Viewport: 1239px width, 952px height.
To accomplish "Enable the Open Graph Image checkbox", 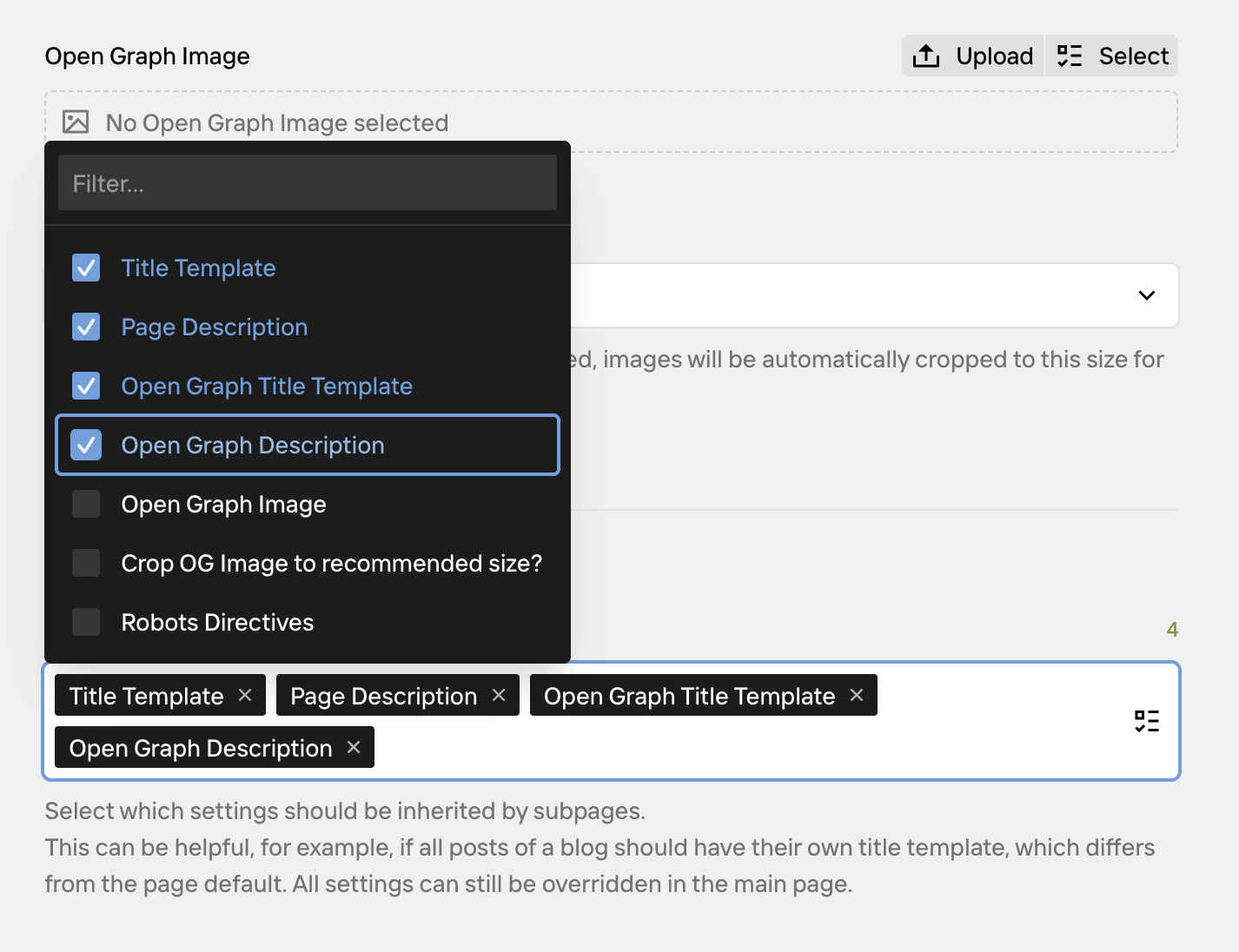I will (86, 504).
